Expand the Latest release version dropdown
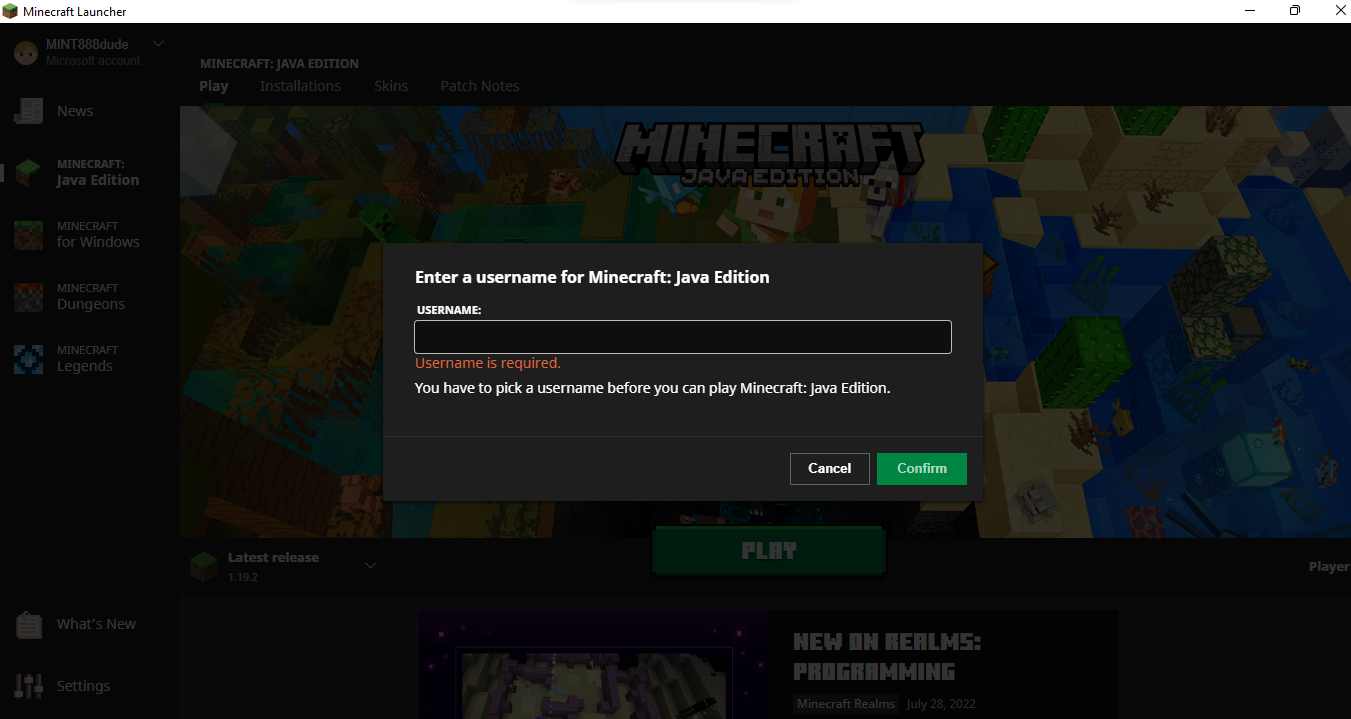 [x=370, y=566]
